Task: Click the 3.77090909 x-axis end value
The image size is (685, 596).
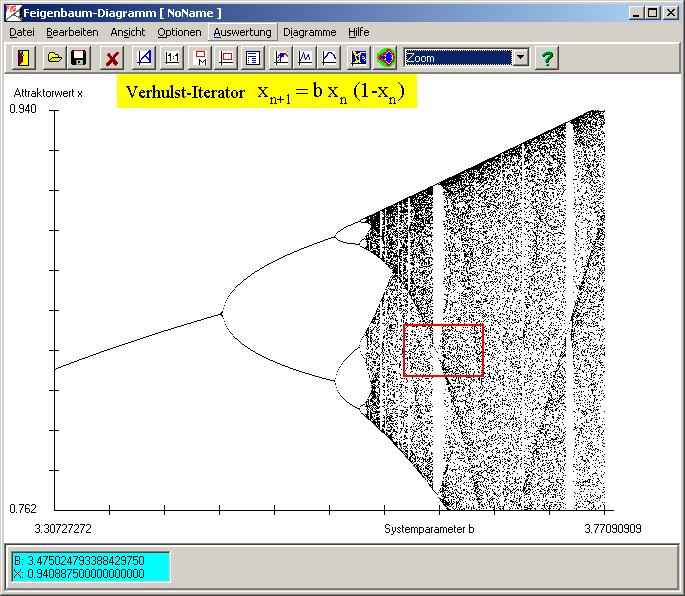Action: (x=613, y=529)
